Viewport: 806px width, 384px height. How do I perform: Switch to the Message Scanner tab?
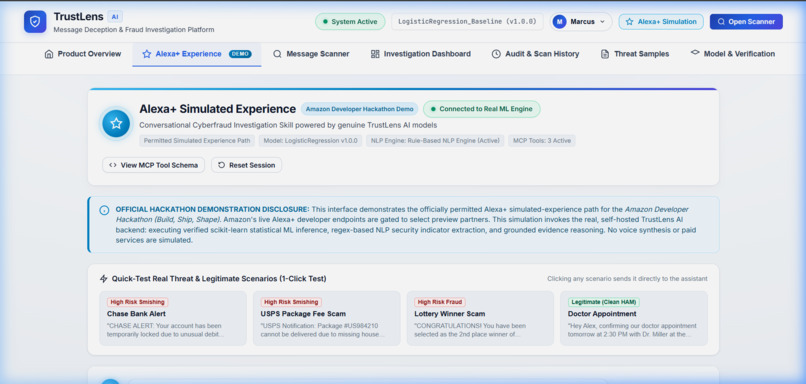point(311,54)
